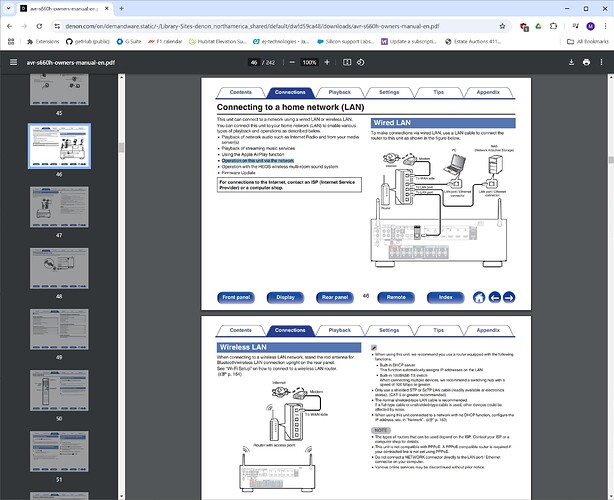The image size is (614, 500).
Task: Click the Front panel button
Action: point(236,298)
